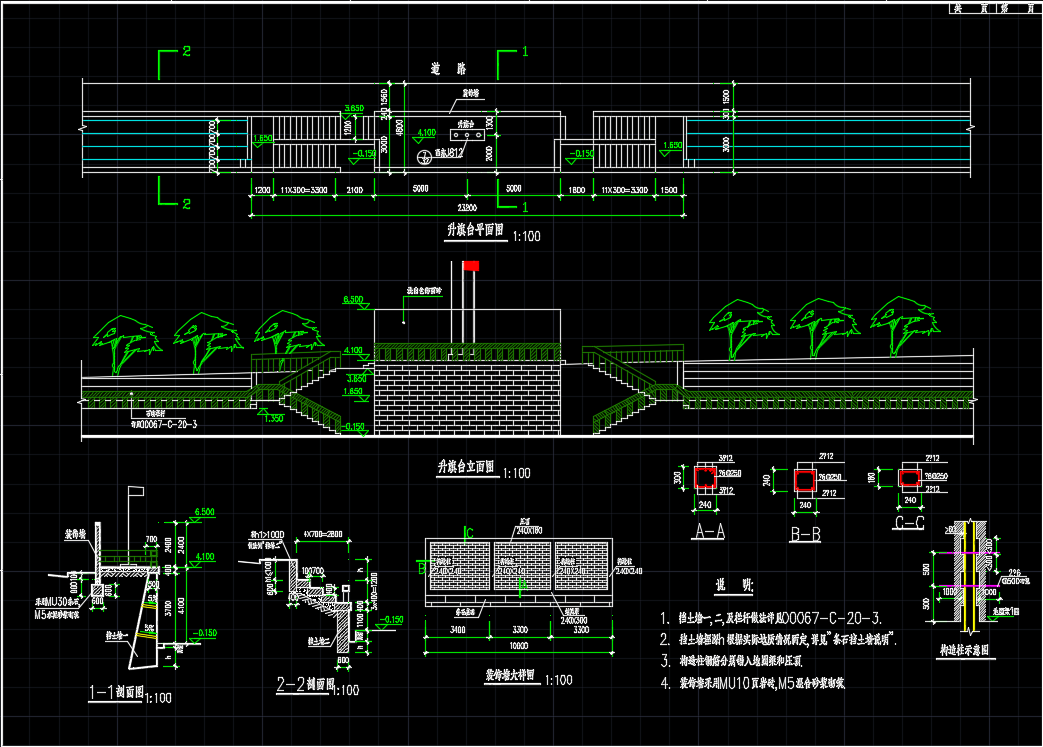Click the 4.100 elevation mark in the plan view
Screen dimensions: 1043x747
tap(426, 133)
